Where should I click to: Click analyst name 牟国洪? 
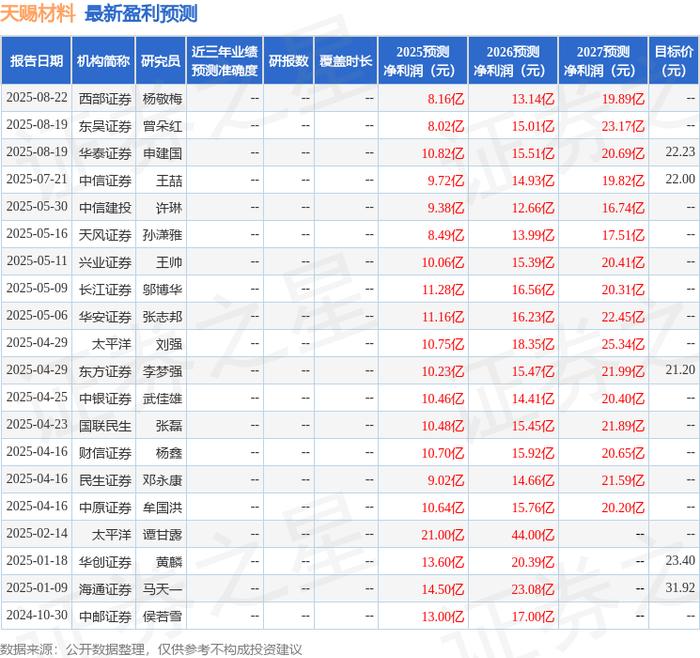pos(162,507)
